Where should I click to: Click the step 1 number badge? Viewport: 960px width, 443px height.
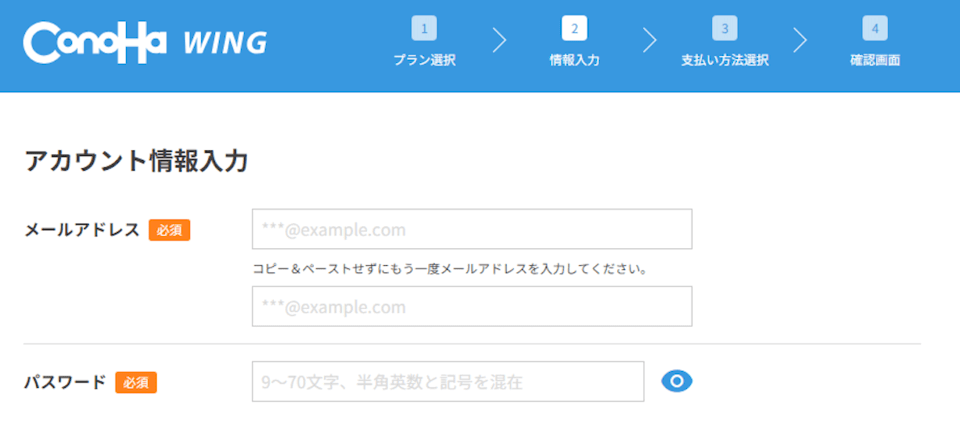pos(424,28)
